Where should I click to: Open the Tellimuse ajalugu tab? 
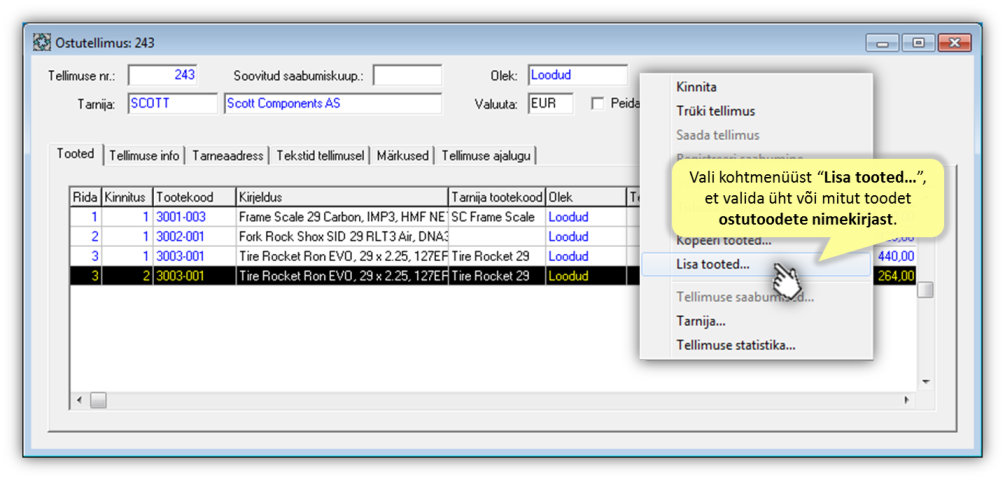(x=487, y=156)
